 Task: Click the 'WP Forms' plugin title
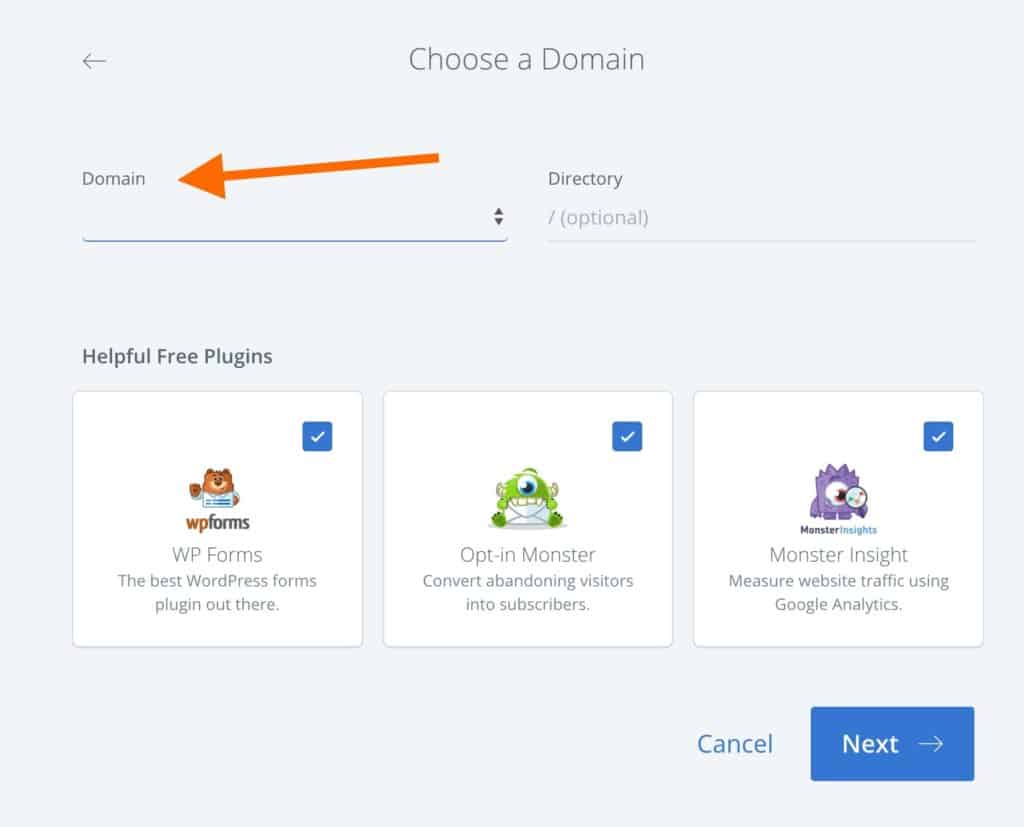pos(217,555)
